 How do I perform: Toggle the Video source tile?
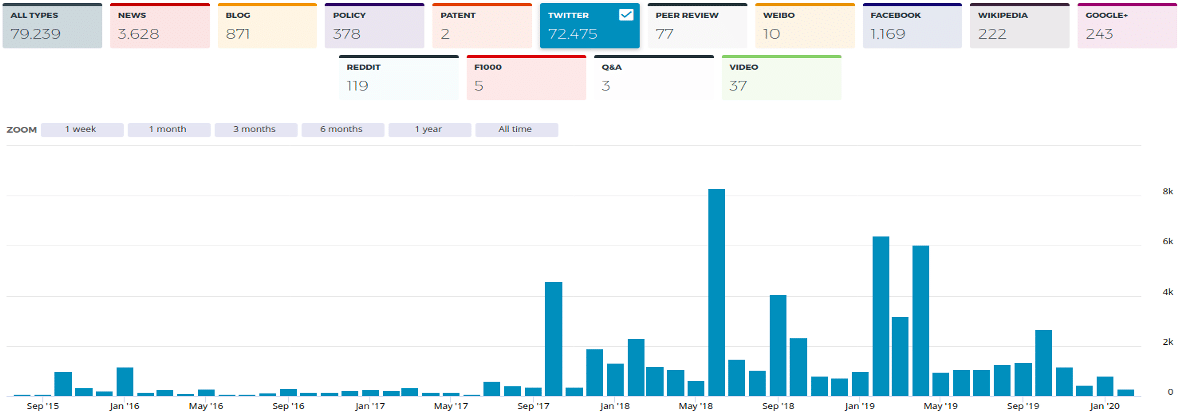click(x=781, y=79)
